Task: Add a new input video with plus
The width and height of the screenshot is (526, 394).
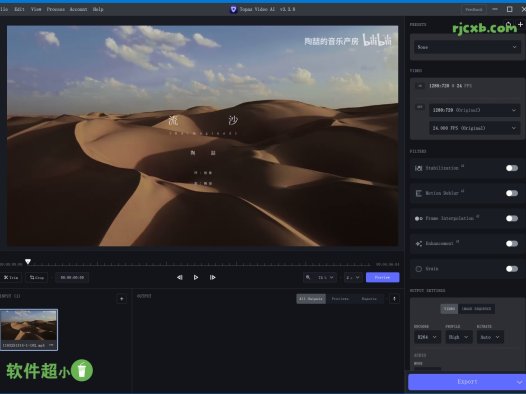Action: pyautogui.click(x=121, y=298)
